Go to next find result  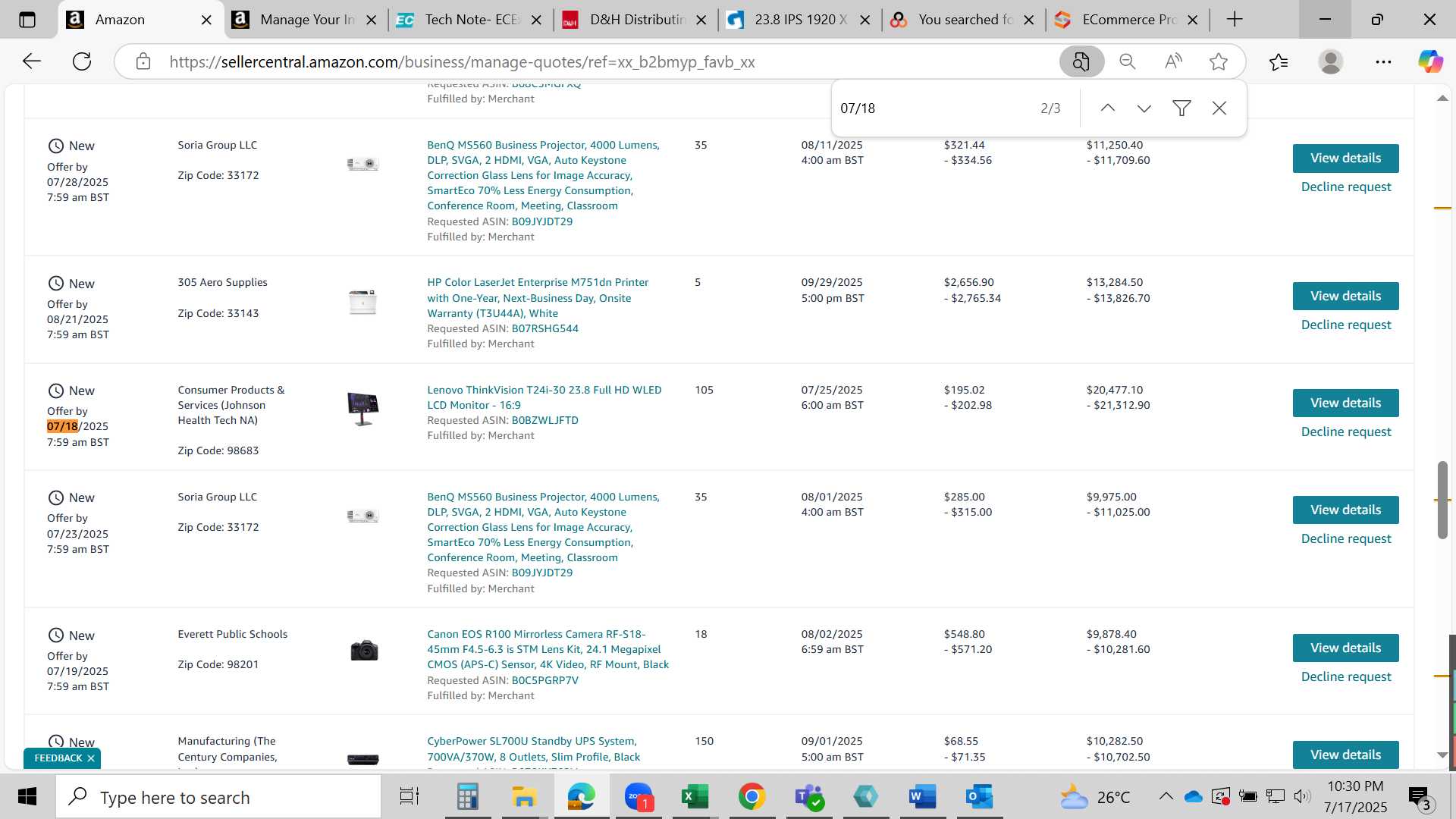(1144, 108)
